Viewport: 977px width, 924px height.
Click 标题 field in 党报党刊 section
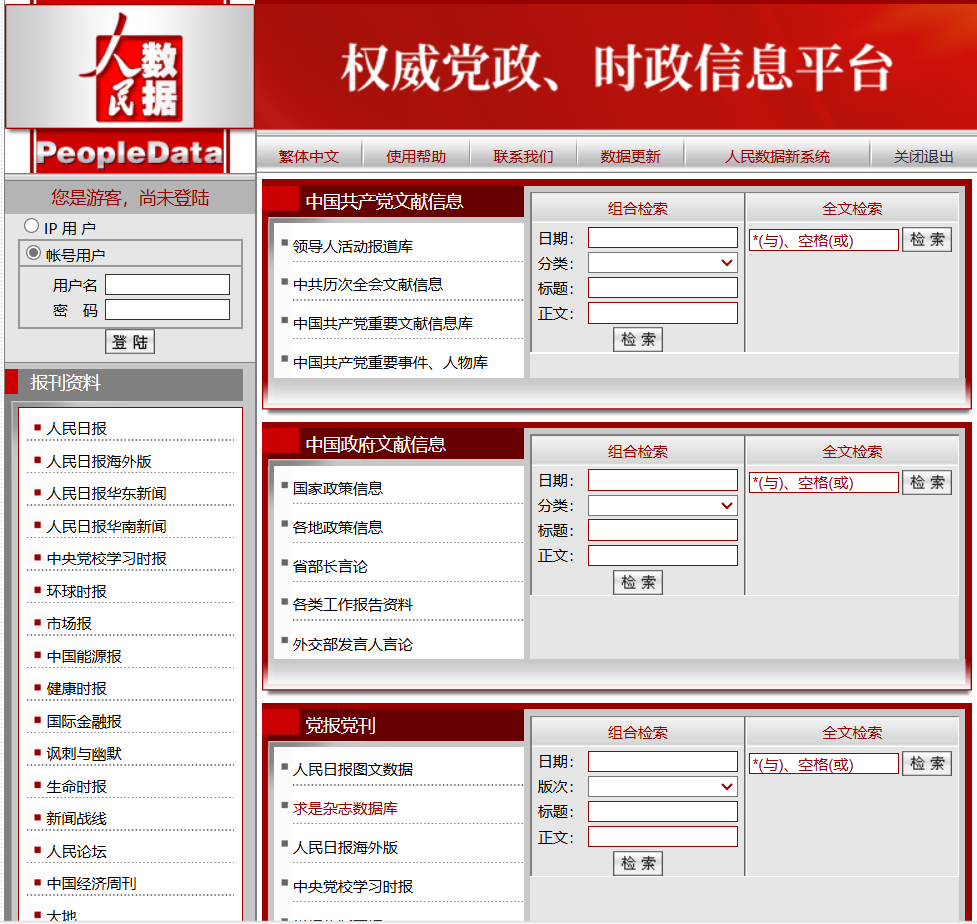click(663, 811)
